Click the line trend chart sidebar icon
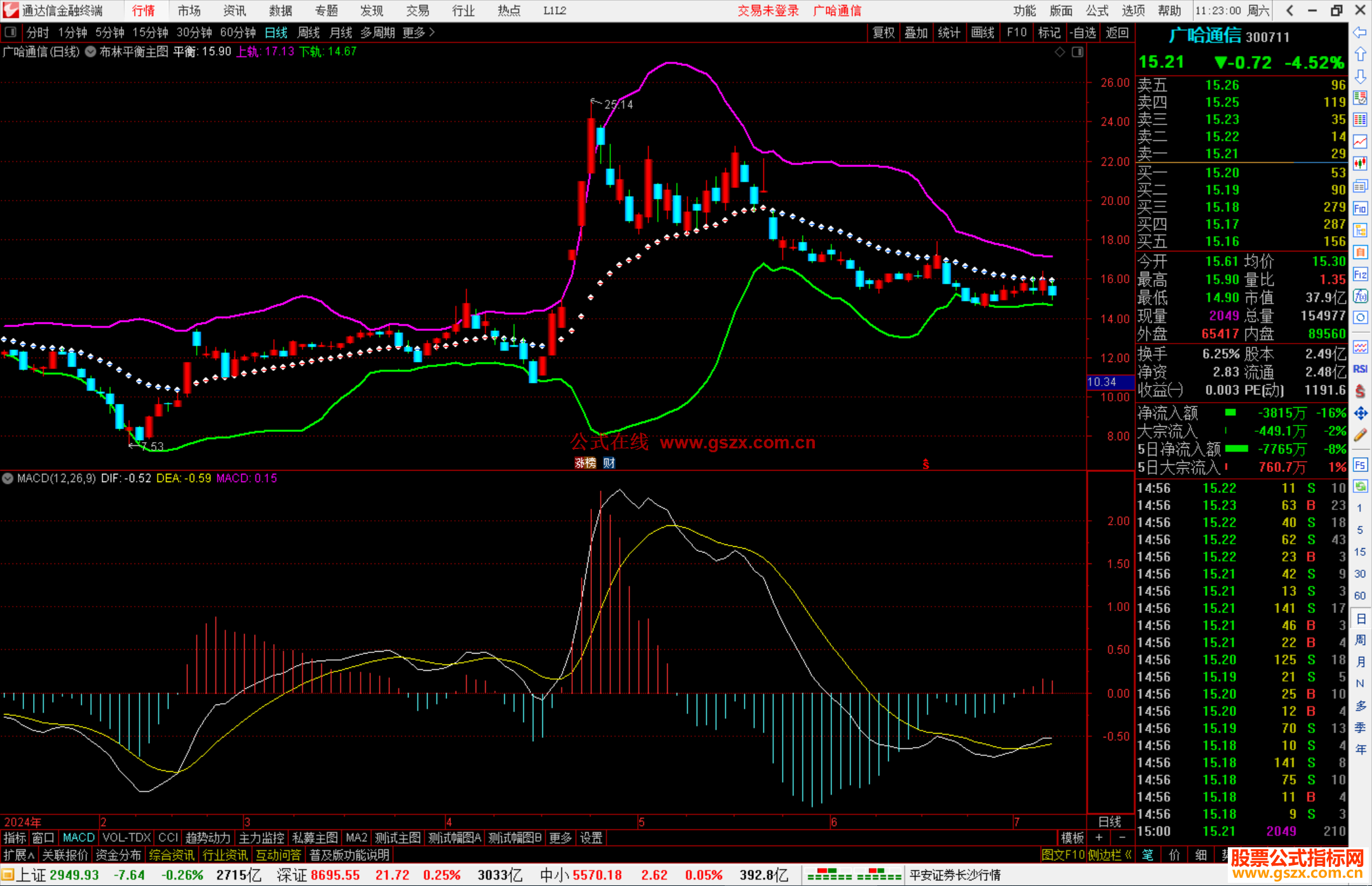The image size is (1372, 886). click(1360, 142)
